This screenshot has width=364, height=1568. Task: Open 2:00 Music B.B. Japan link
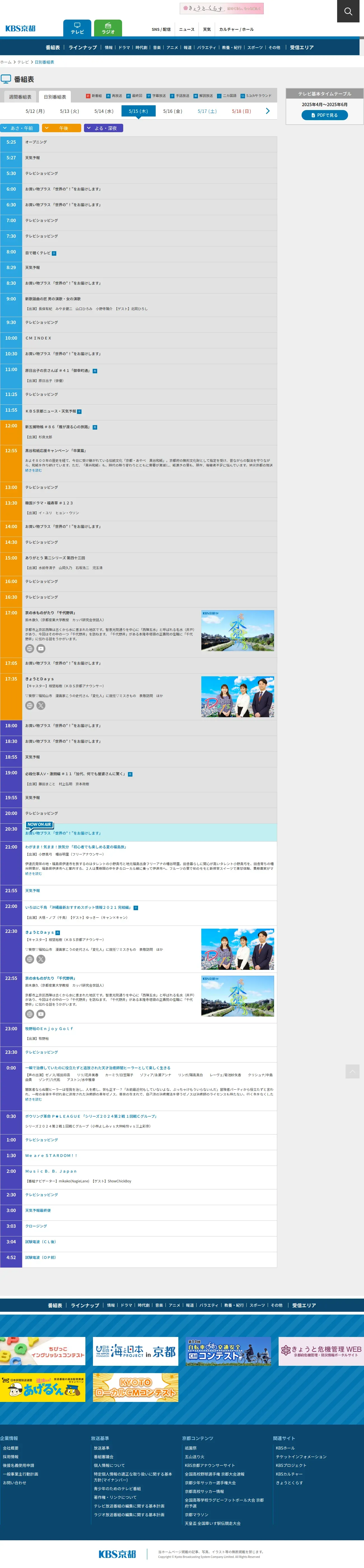[51, 1171]
